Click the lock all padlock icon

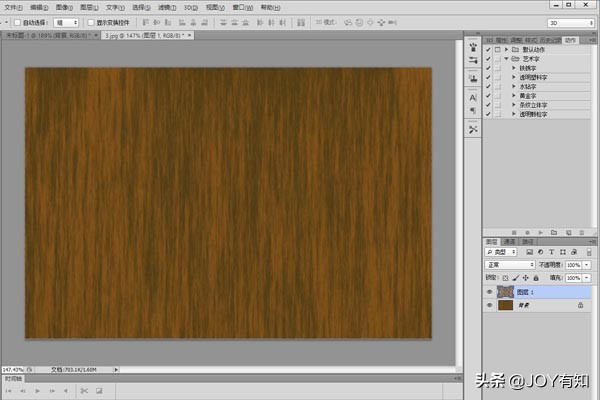(535, 277)
